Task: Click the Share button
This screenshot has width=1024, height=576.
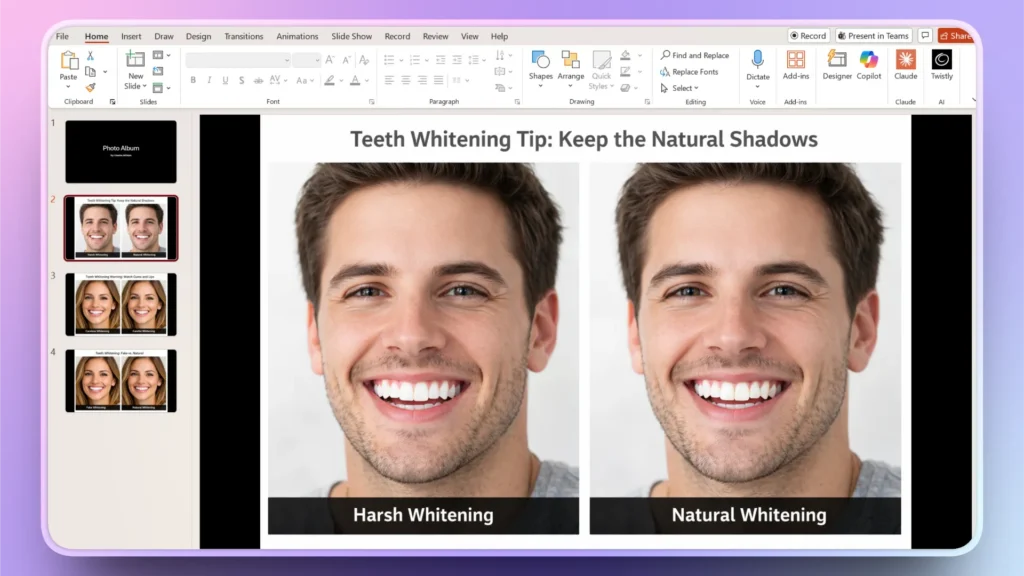Action: [x=955, y=35]
